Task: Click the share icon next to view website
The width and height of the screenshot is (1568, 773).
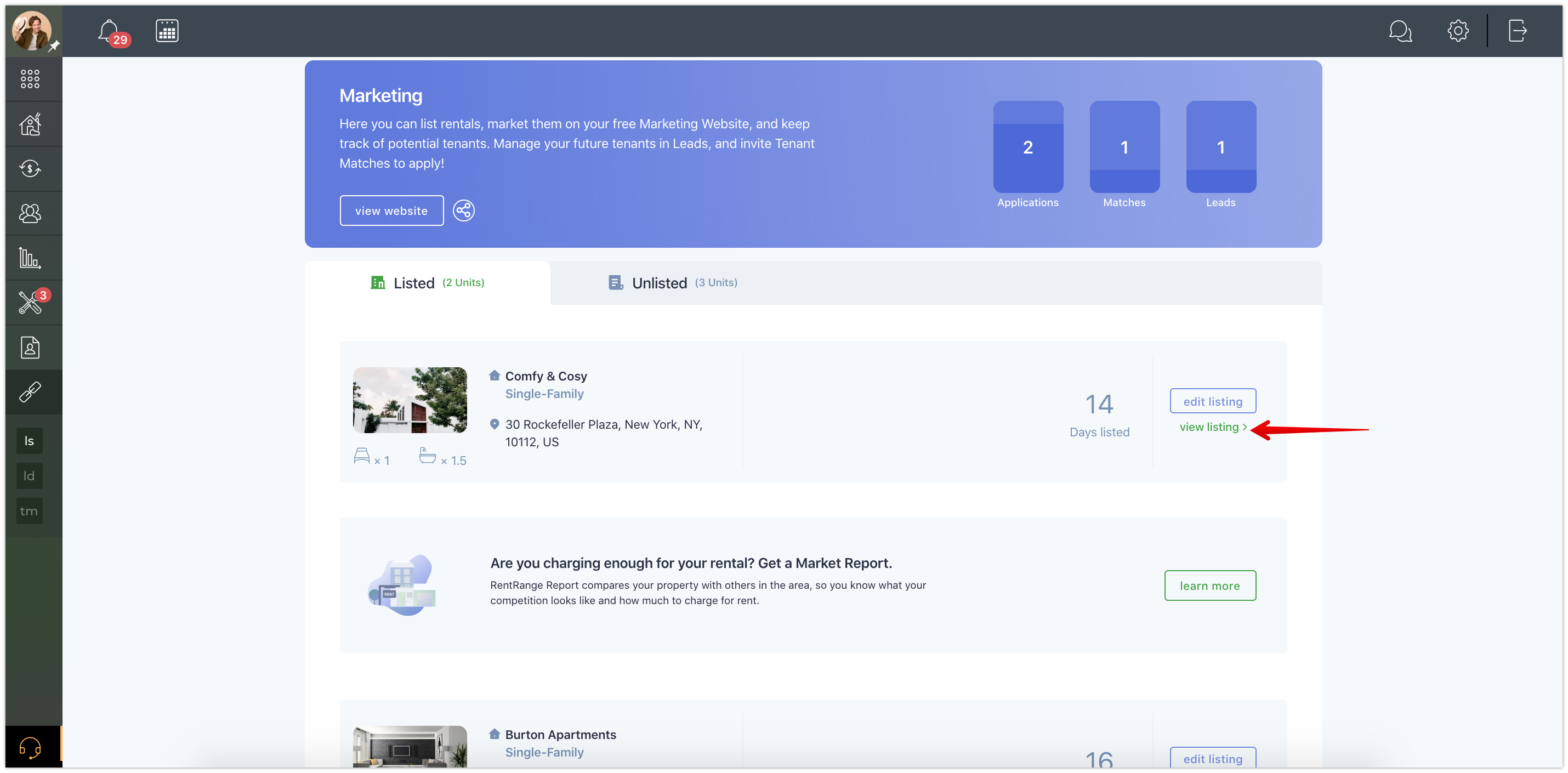Action: tap(463, 211)
